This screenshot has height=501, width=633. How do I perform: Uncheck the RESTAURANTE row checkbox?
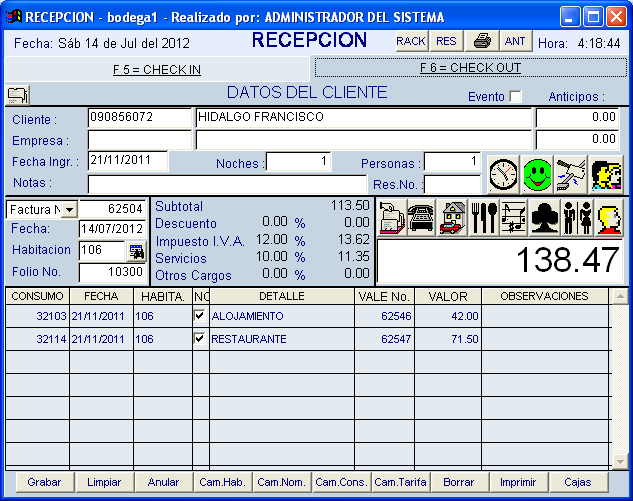[x=199, y=339]
